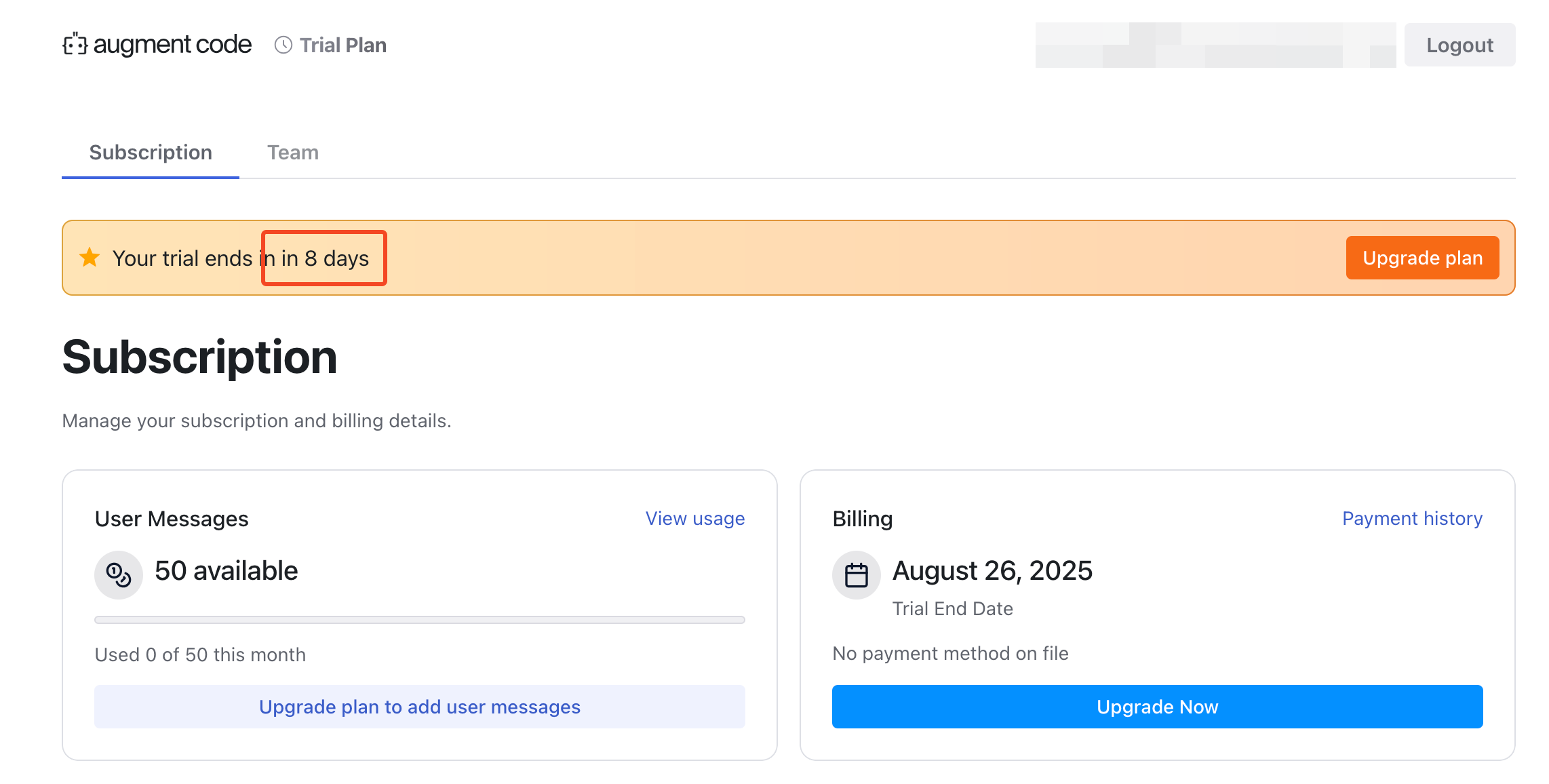Switch to the Team tab
This screenshot has width=1549, height=784.
coord(293,153)
